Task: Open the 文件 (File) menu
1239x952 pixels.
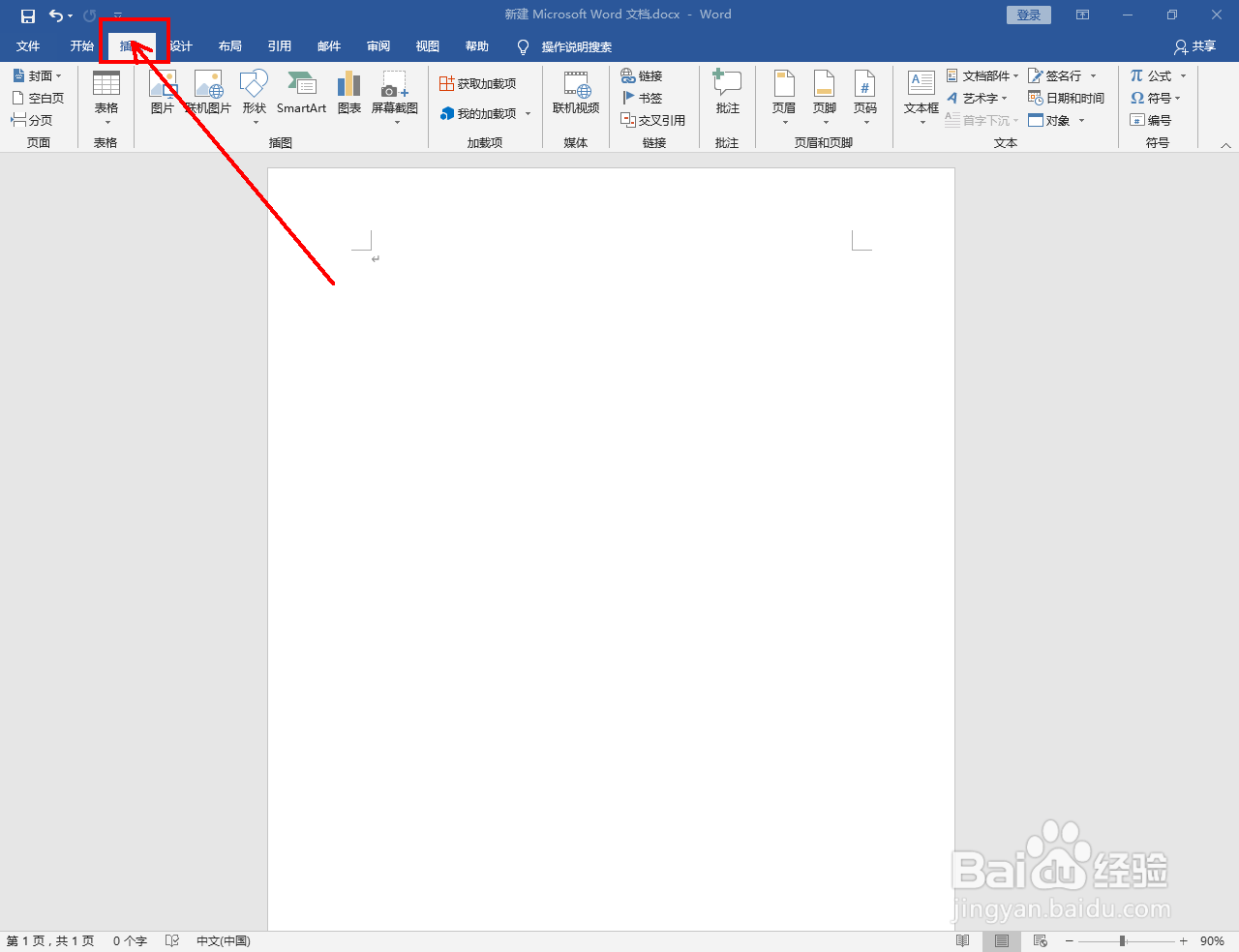Action: (29, 45)
